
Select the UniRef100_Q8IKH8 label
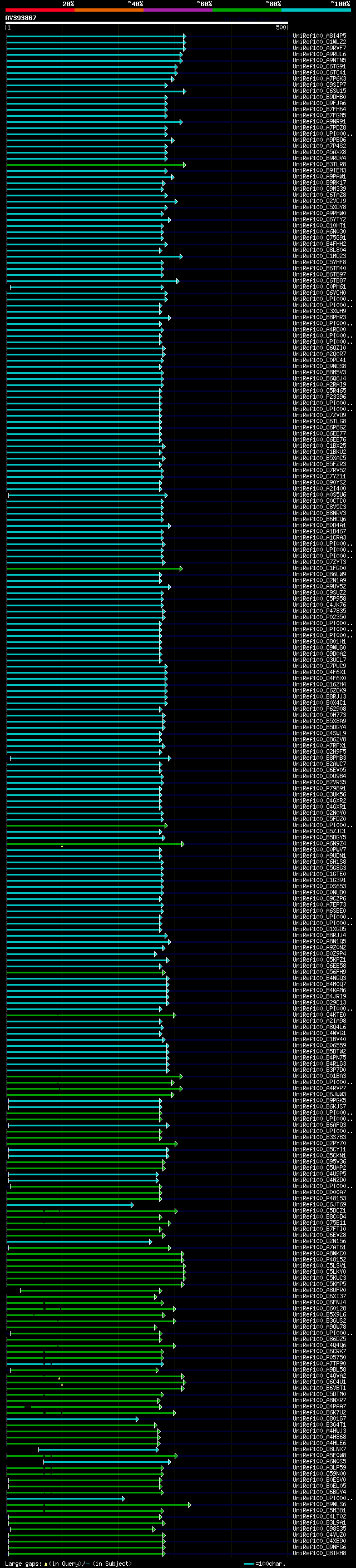point(319,1554)
